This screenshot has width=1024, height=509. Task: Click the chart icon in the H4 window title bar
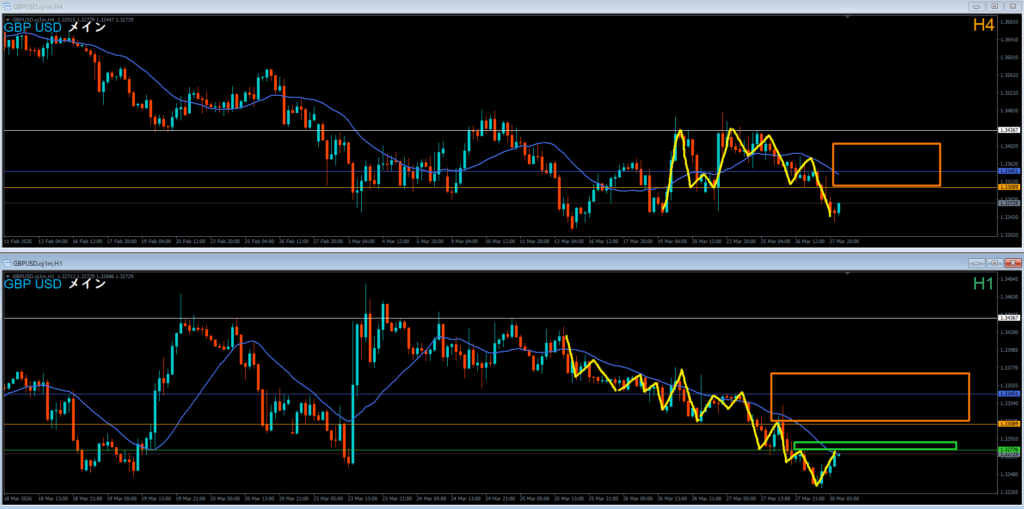point(7,6)
